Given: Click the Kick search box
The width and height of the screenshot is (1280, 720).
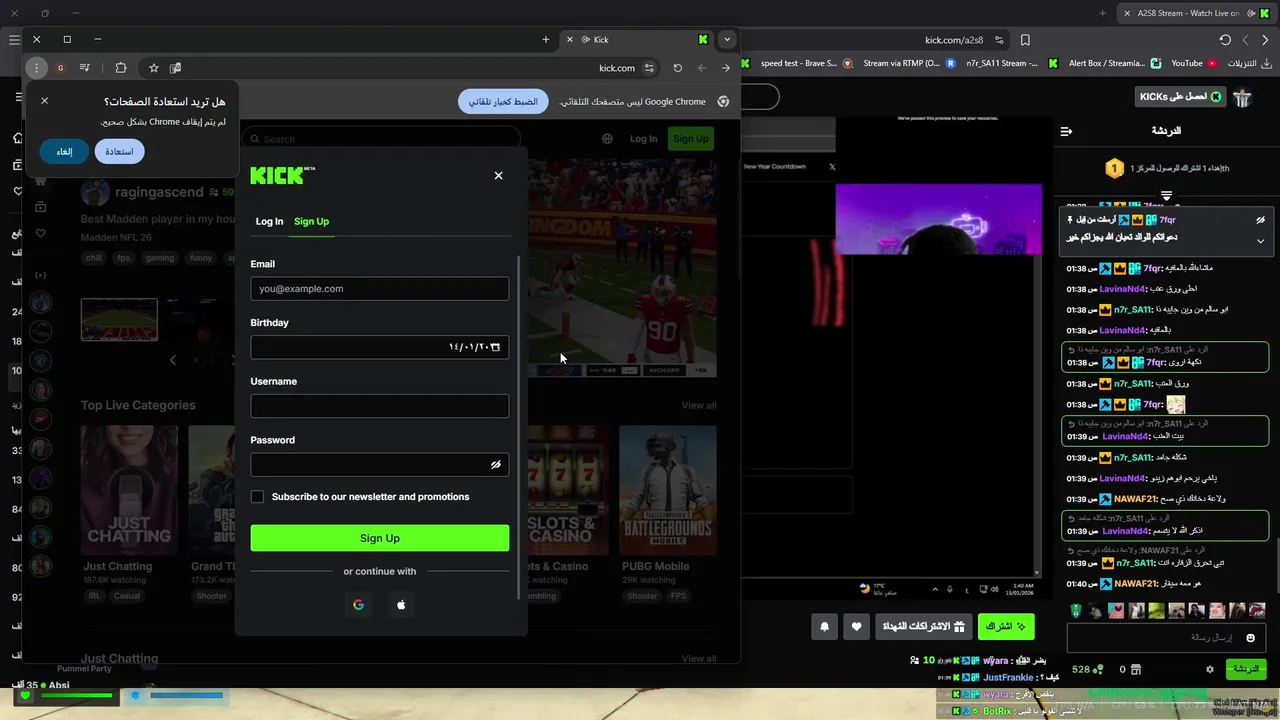Looking at the screenshot, I should tap(381, 139).
